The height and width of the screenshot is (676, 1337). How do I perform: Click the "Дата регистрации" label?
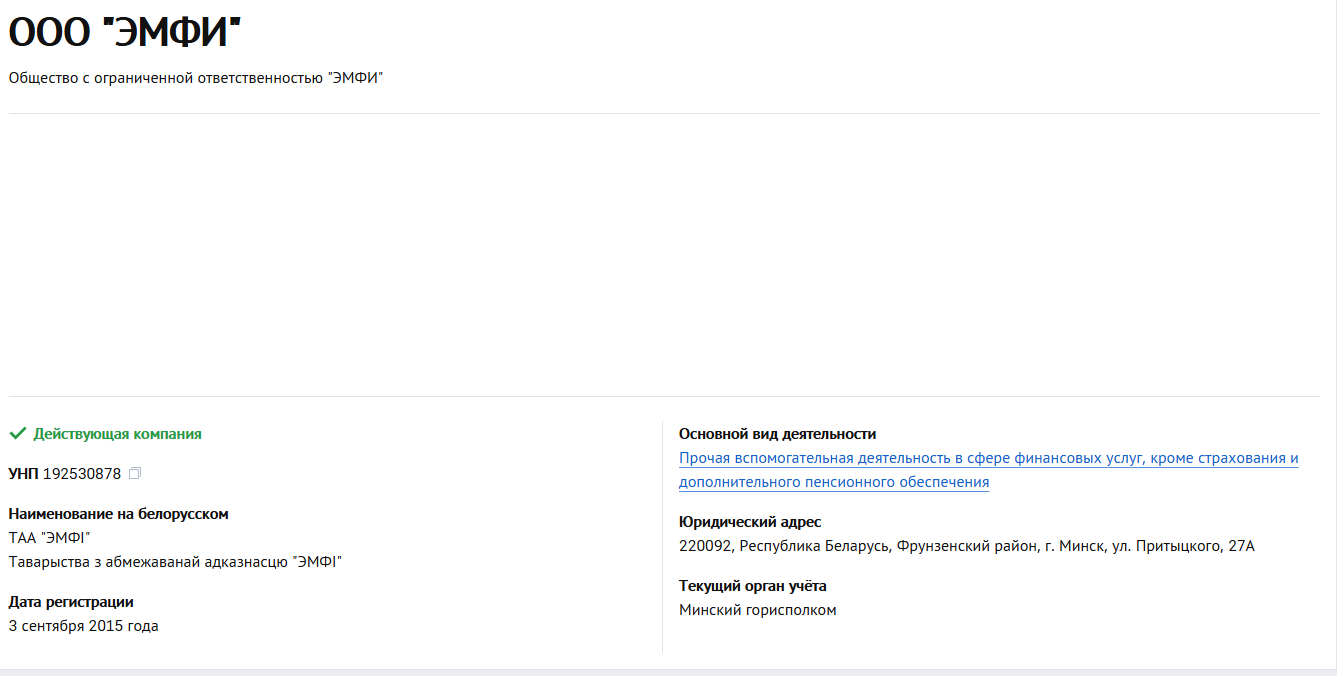pos(71,602)
